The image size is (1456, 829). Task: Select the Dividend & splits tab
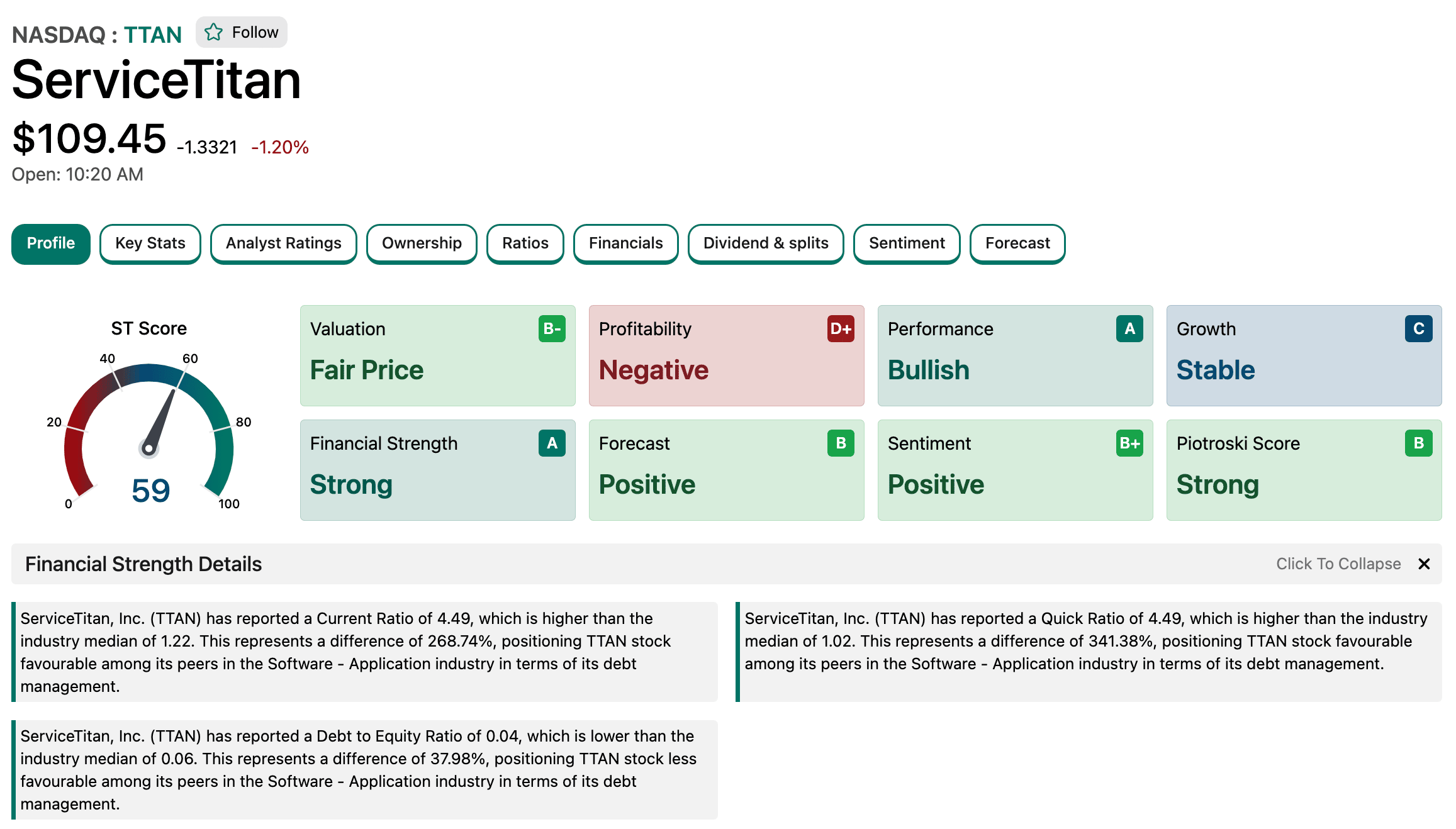[x=765, y=243]
